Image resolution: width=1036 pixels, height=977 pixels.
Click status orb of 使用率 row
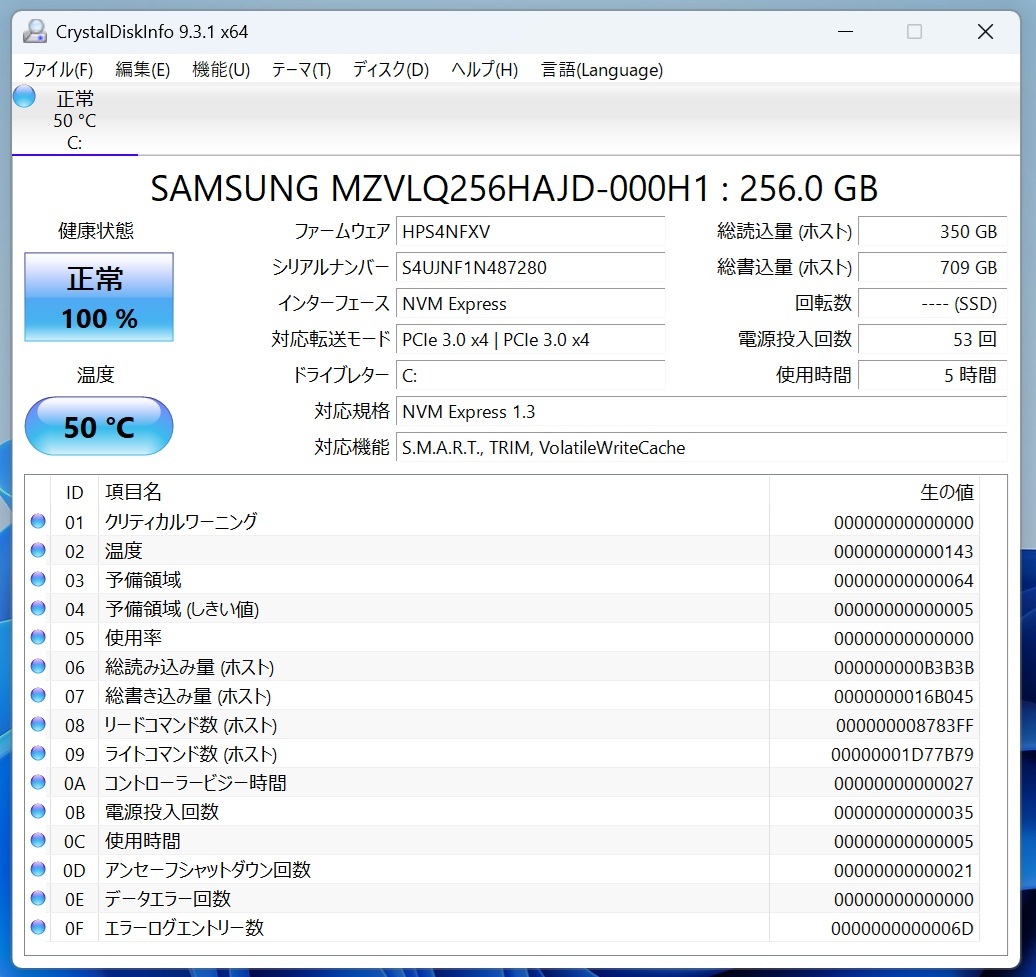coord(38,637)
